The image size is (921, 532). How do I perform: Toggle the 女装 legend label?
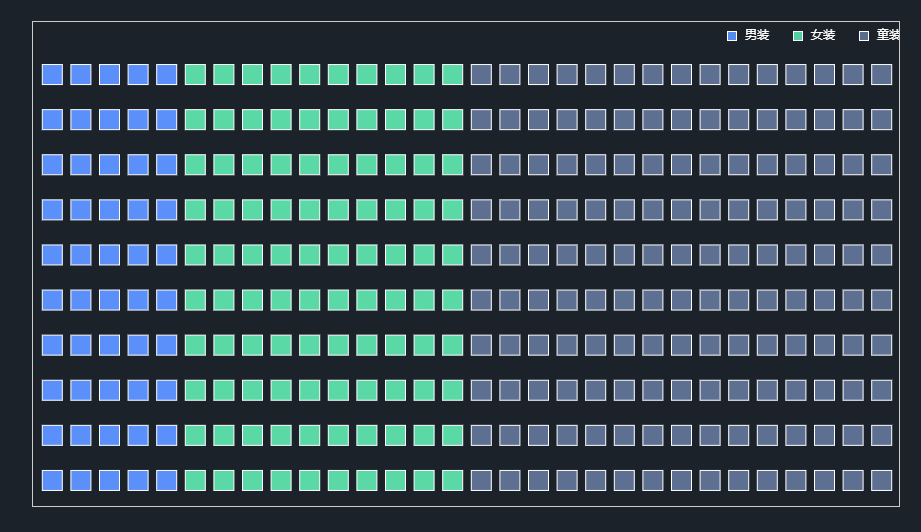point(822,35)
